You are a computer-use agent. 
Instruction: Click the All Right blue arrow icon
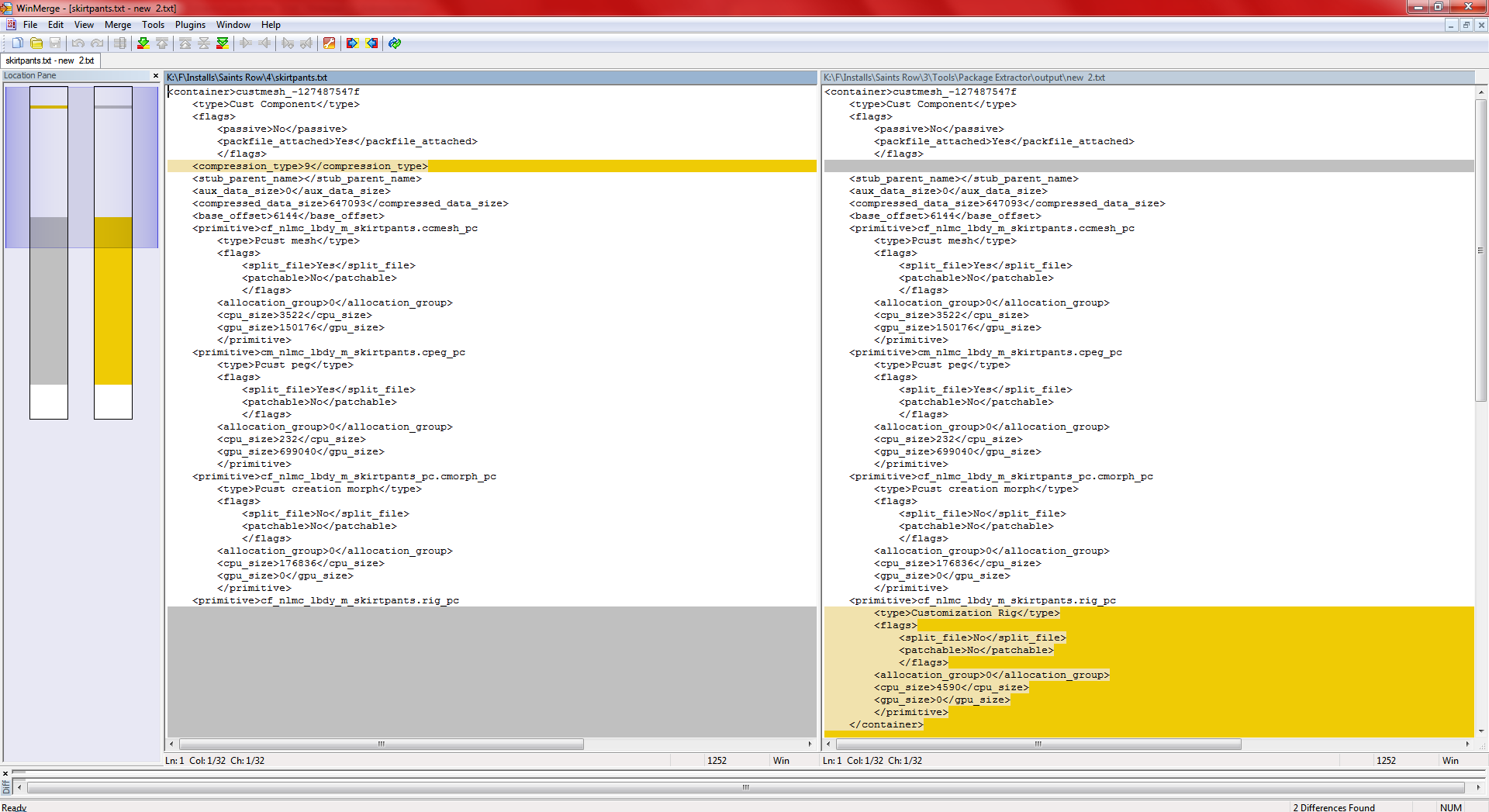click(x=353, y=43)
